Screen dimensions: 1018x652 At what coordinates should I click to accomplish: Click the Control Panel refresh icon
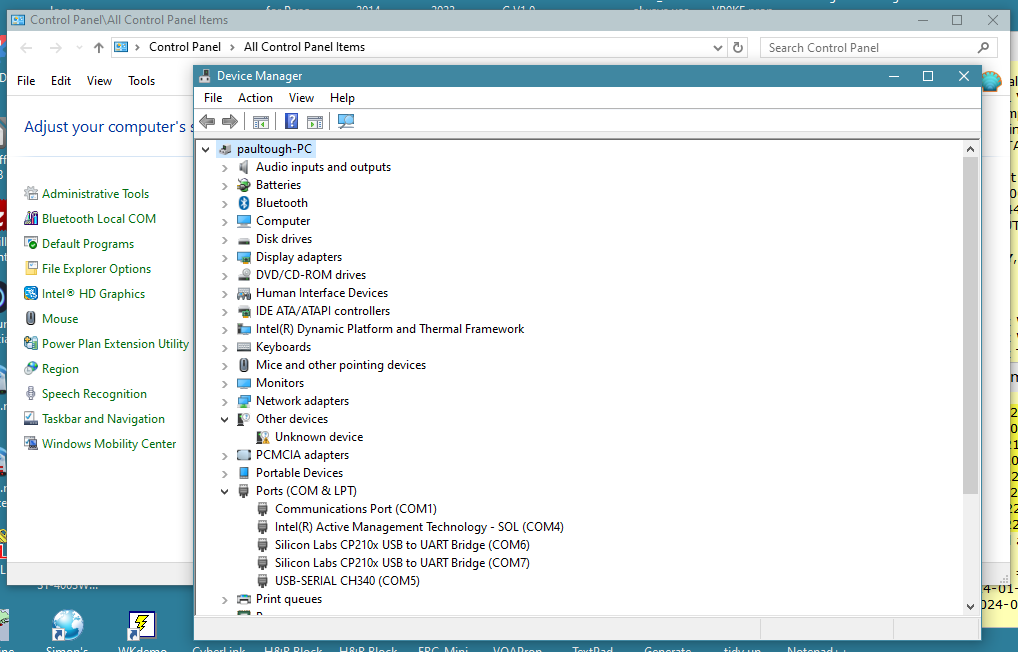(738, 47)
